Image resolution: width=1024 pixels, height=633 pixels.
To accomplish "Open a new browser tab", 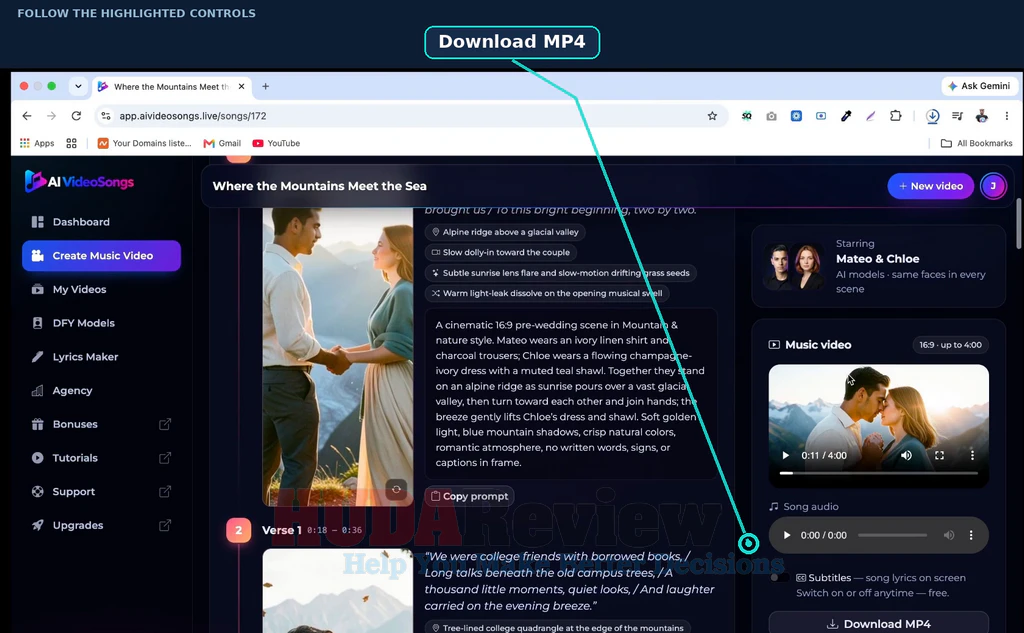I will pyautogui.click(x=265, y=86).
